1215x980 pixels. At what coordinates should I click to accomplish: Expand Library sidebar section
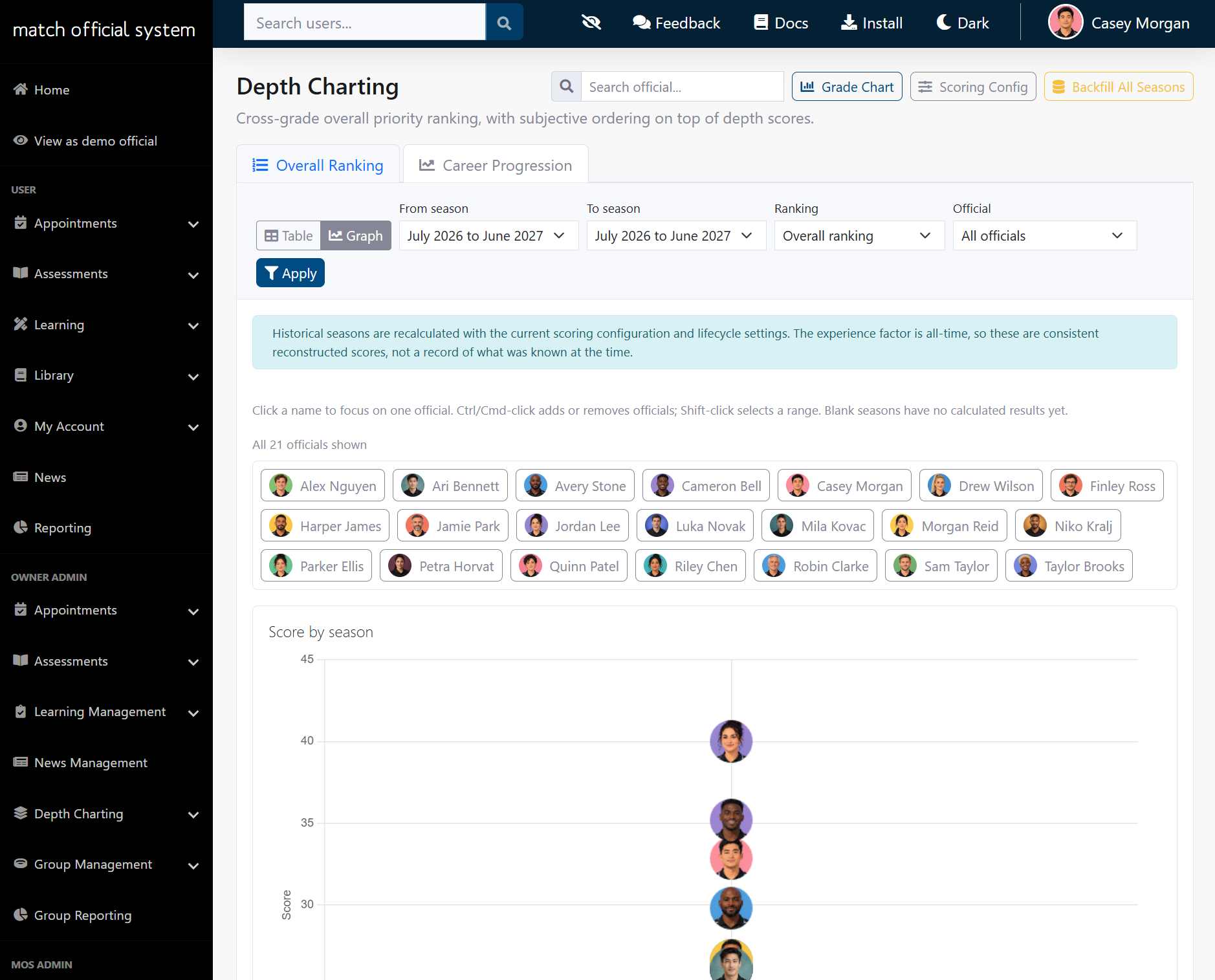coord(106,375)
